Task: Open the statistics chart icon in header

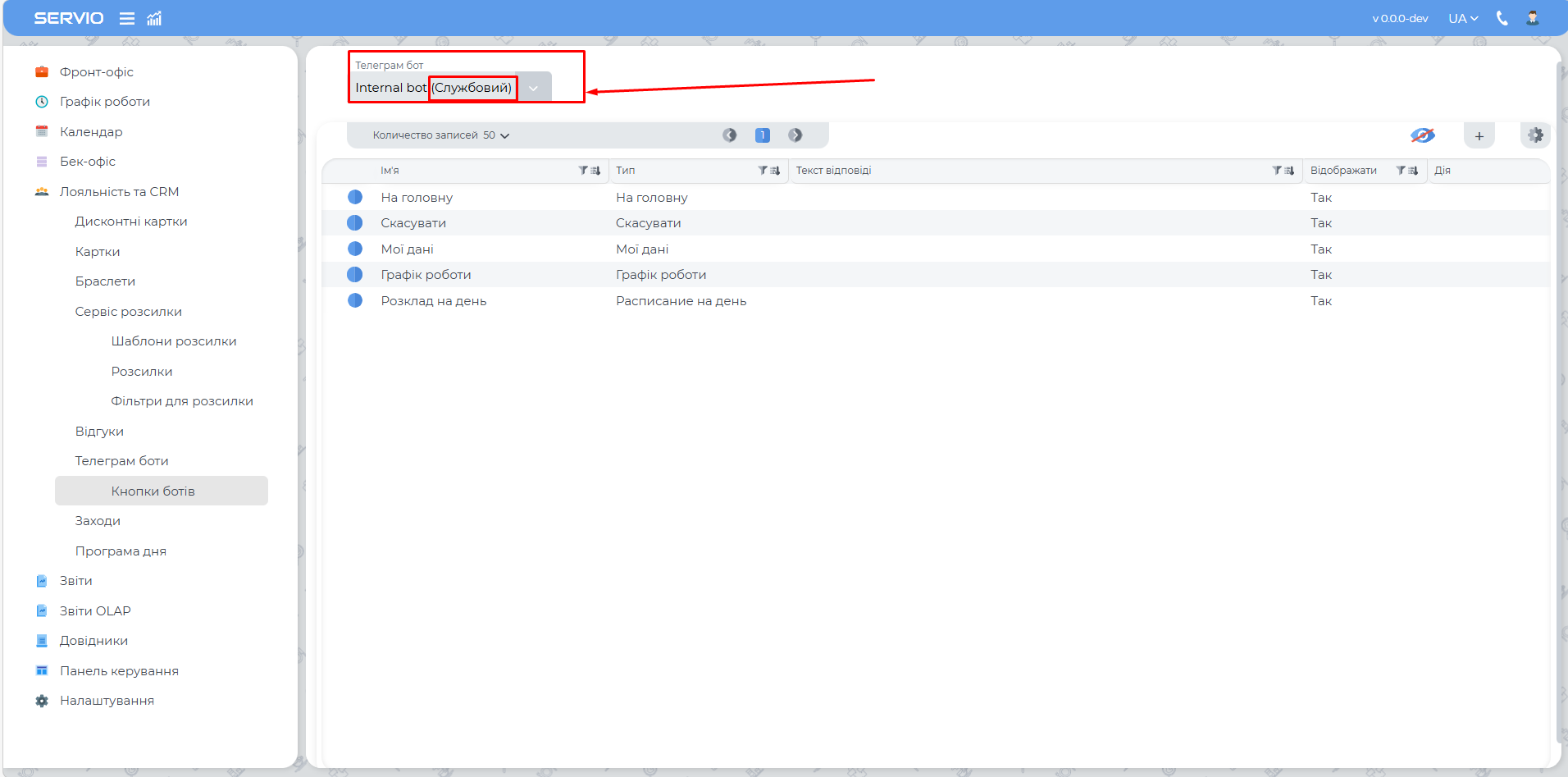Action: [154, 18]
